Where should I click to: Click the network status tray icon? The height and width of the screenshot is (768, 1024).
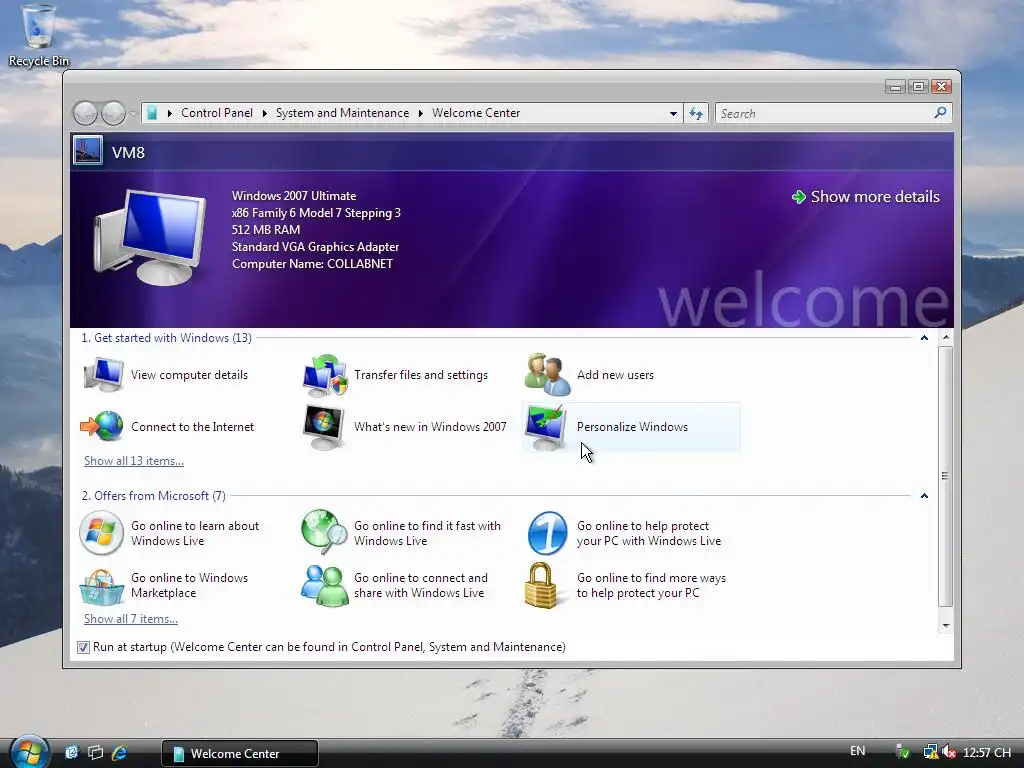tap(929, 752)
